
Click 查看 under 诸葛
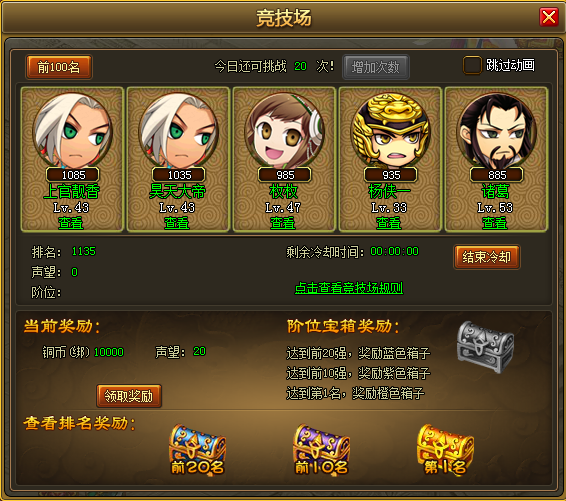(x=495, y=223)
